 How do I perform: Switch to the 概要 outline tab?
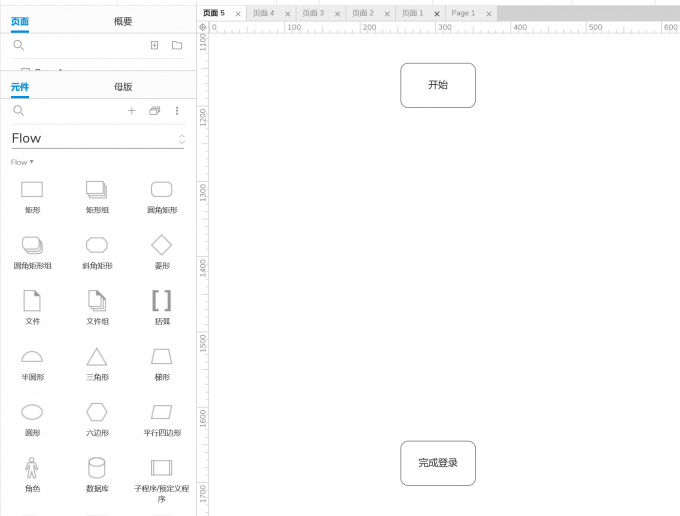coord(123,21)
